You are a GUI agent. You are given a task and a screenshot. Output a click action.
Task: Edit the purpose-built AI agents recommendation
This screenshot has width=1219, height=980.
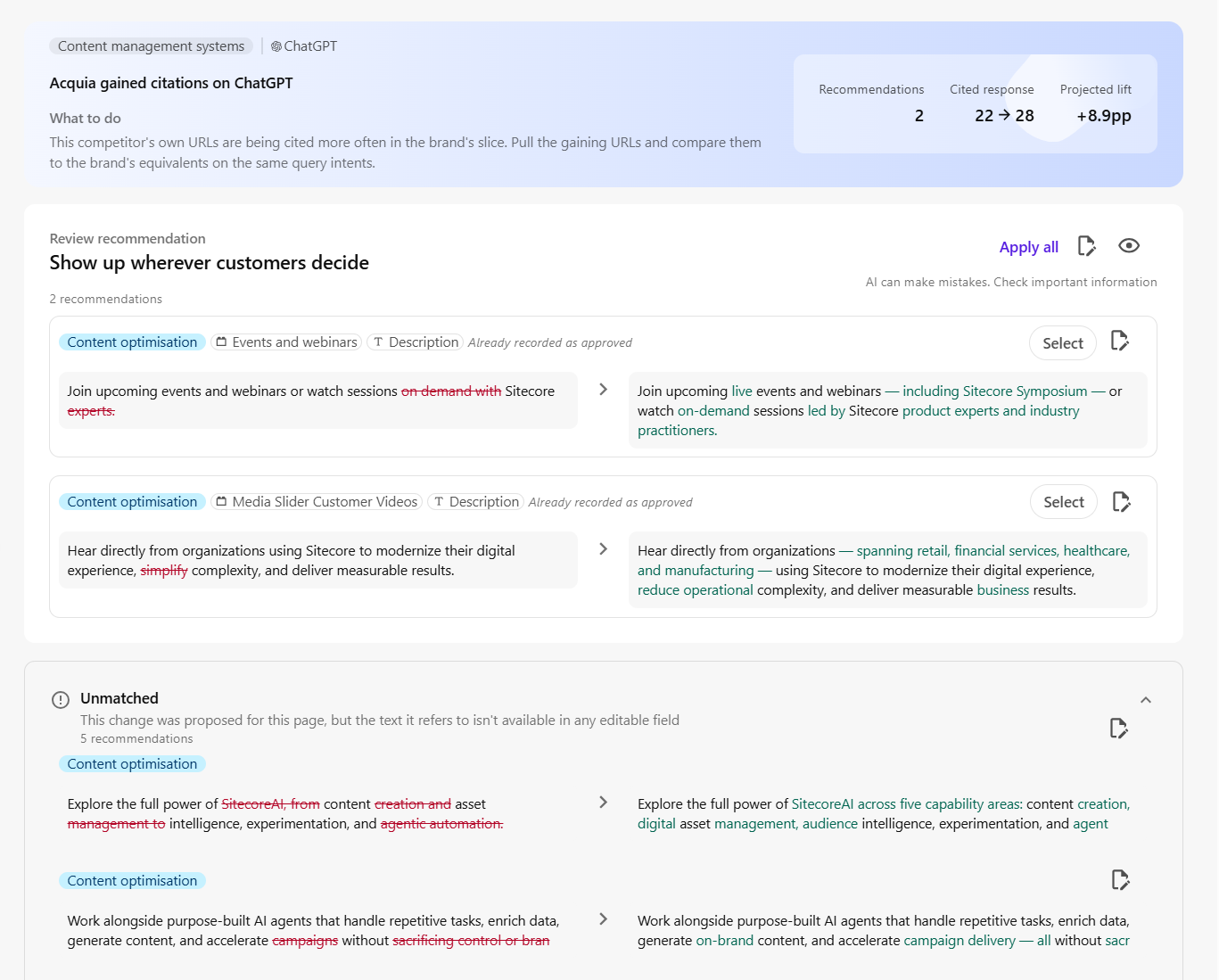1121,880
